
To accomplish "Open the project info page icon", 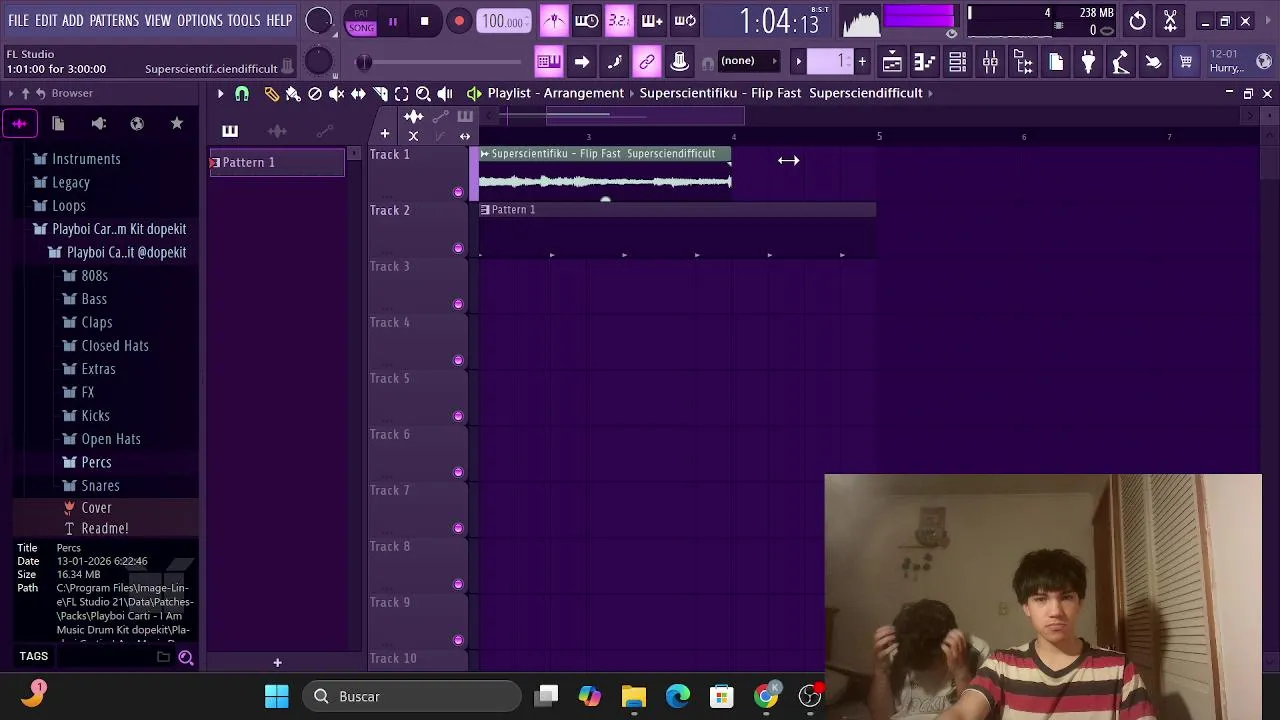I will pyautogui.click(x=1056, y=63).
